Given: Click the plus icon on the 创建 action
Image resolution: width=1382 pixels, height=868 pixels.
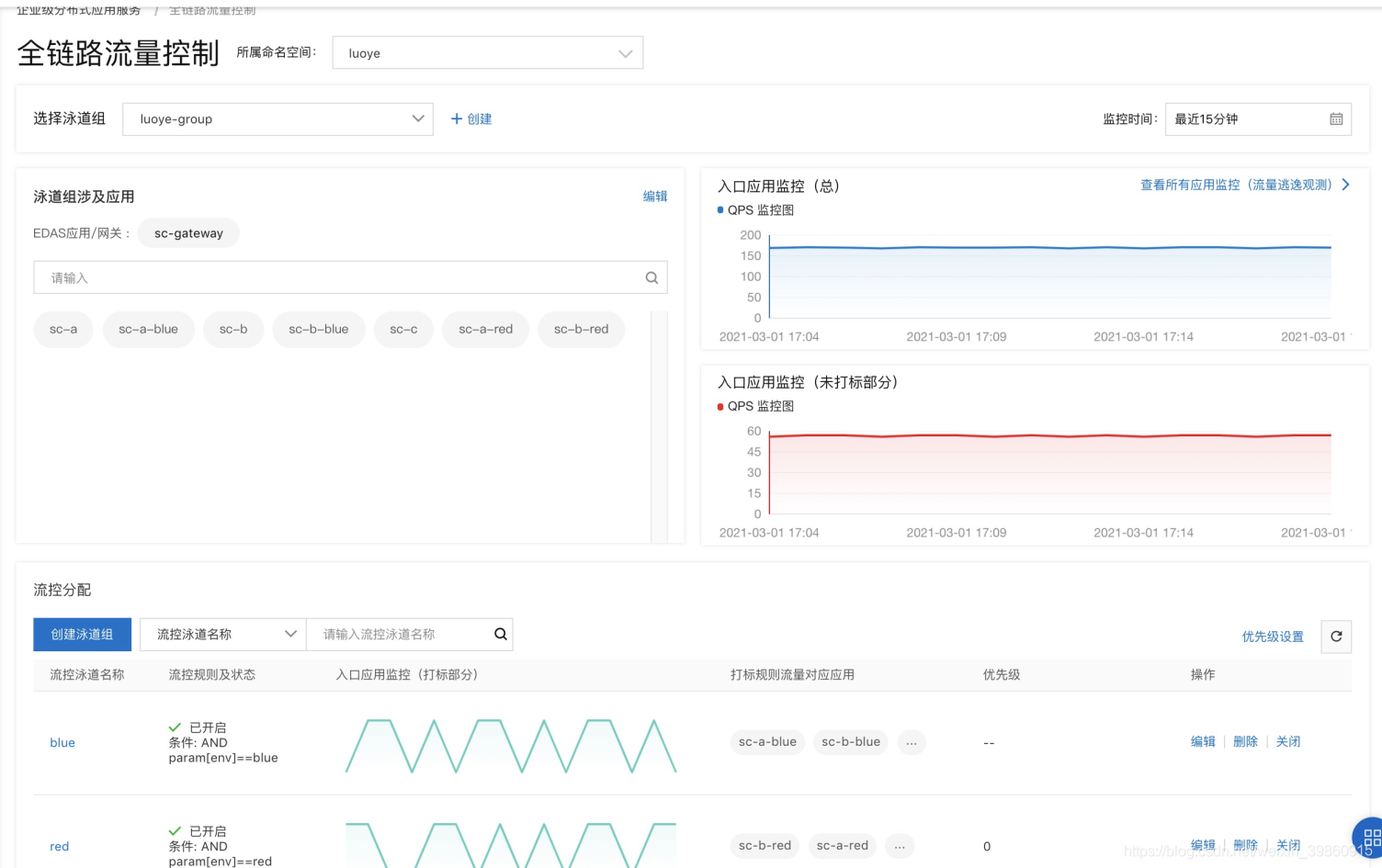Looking at the screenshot, I should pos(456,118).
